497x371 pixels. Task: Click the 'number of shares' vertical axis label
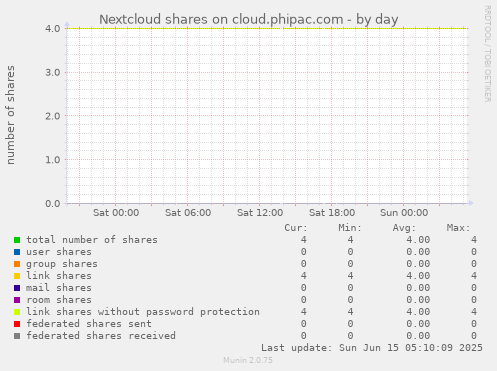10,115
